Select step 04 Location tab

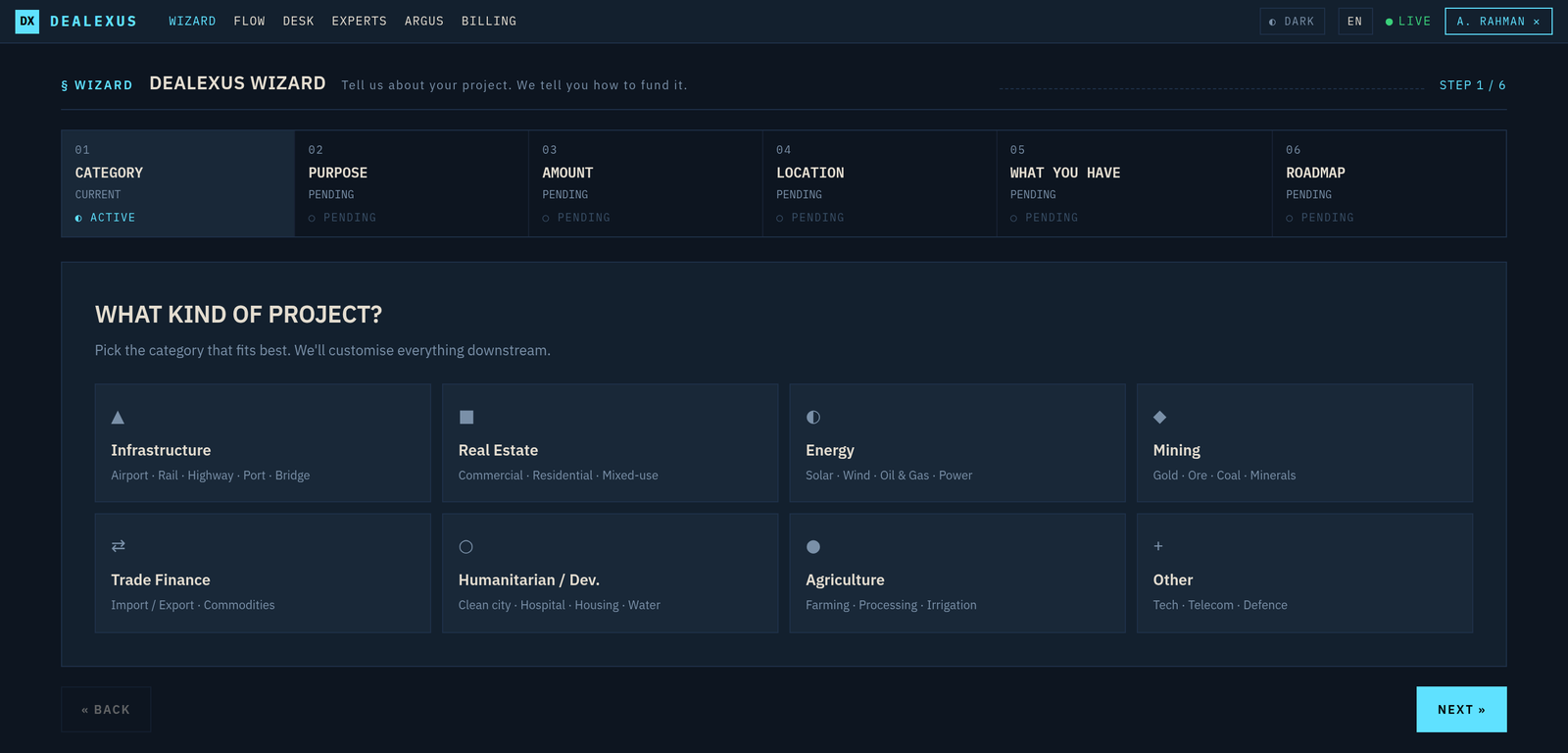(880, 183)
